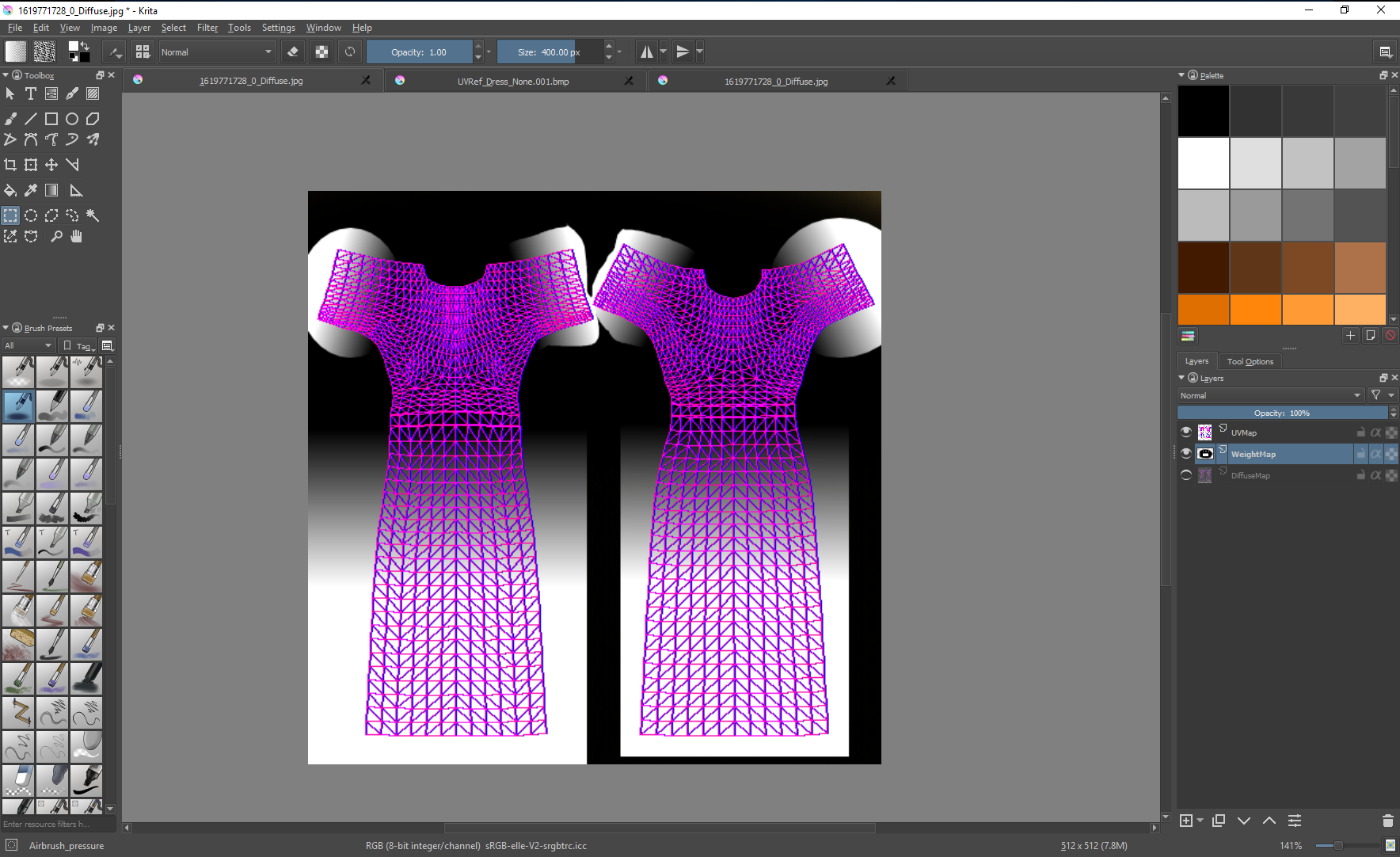Add a new color to palette
1400x857 pixels.
coord(1351,336)
